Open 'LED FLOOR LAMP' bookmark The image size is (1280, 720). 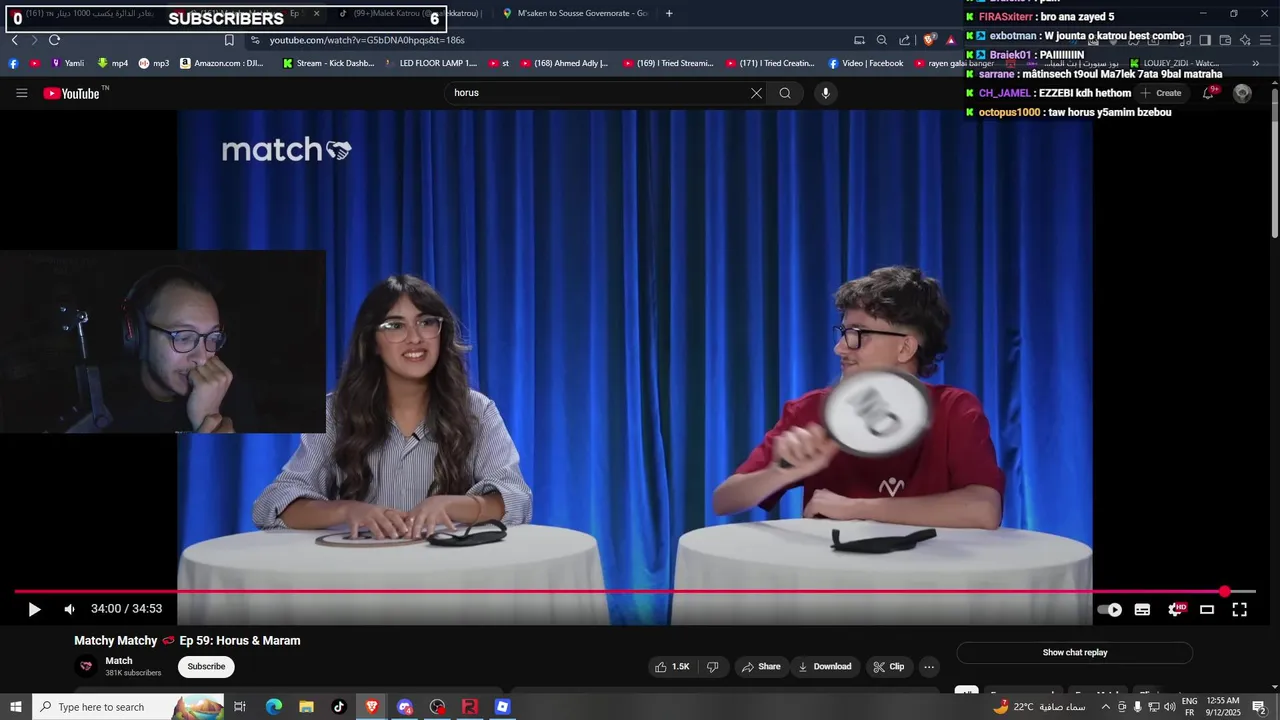pyautogui.click(x=431, y=63)
